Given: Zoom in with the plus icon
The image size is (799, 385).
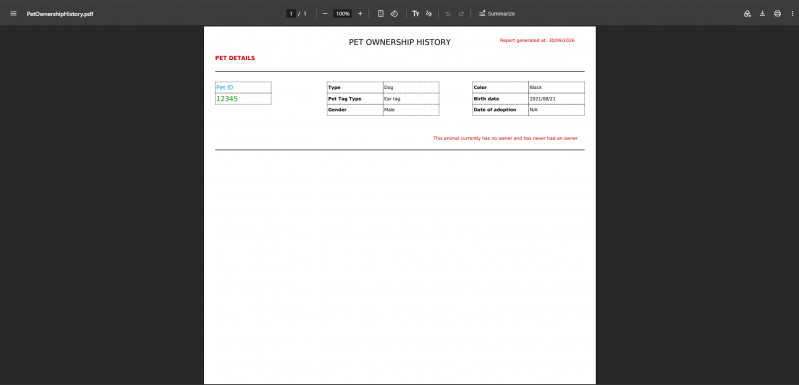Looking at the screenshot, I should coord(360,14).
